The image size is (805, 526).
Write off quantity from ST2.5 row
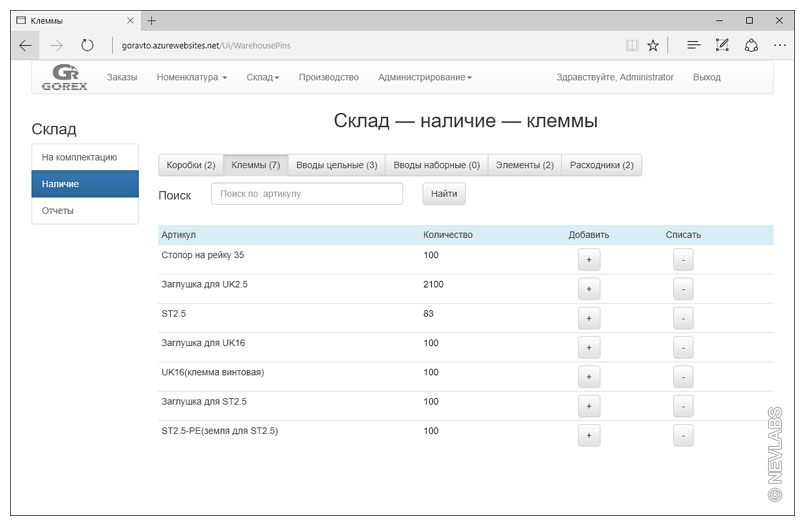click(x=683, y=319)
